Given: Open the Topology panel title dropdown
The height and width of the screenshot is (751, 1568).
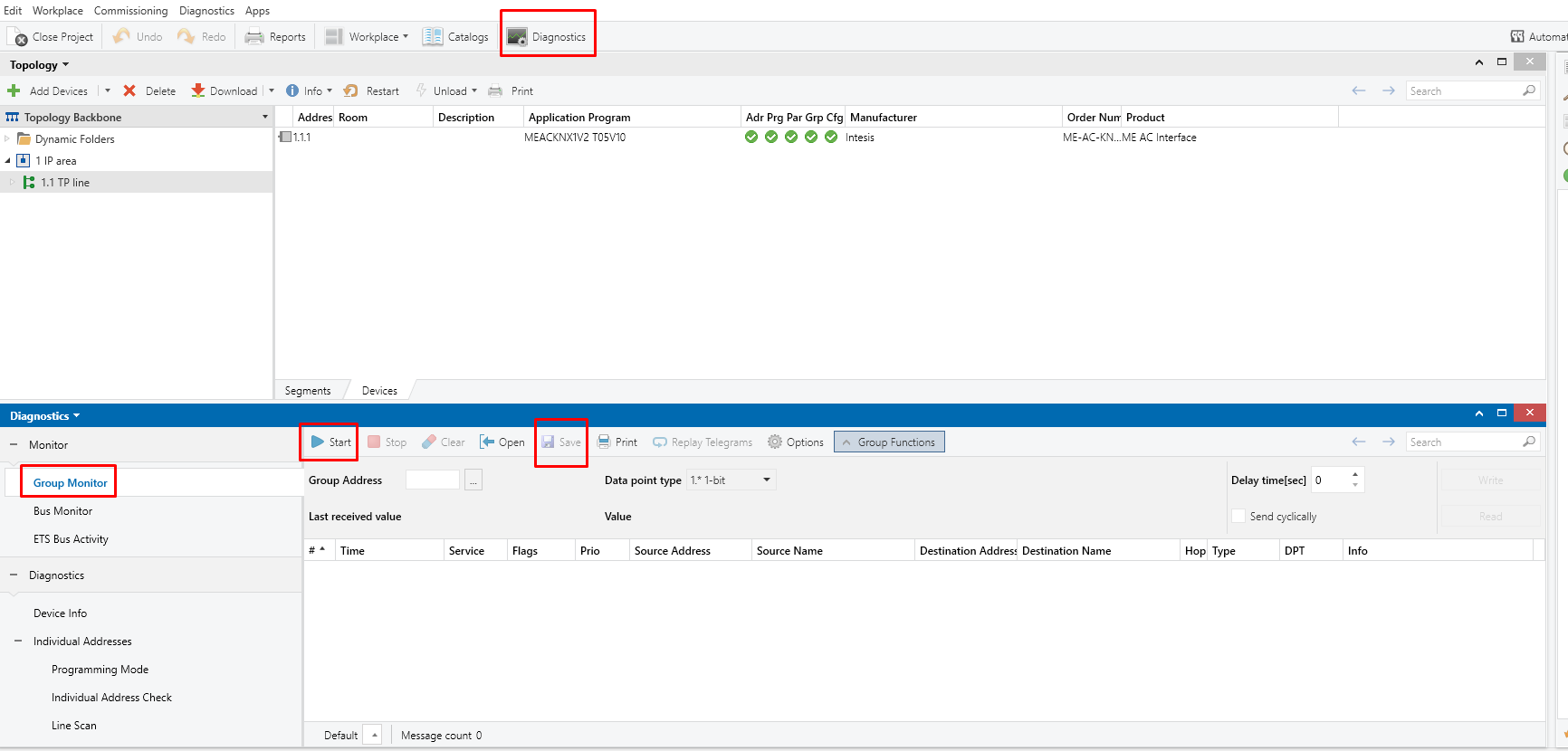Looking at the screenshot, I should coord(65,65).
